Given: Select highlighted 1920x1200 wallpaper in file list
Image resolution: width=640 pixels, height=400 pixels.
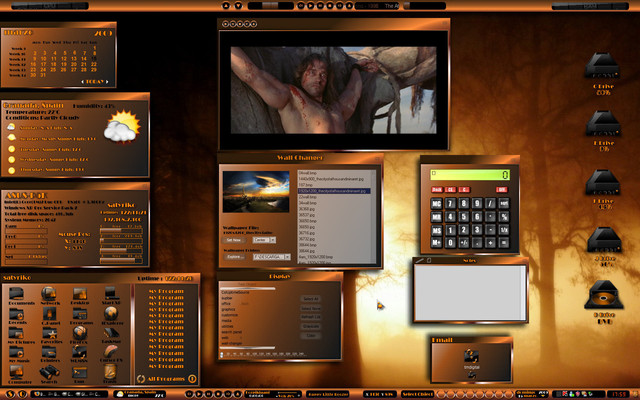Looking at the screenshot, I should 334,191.
